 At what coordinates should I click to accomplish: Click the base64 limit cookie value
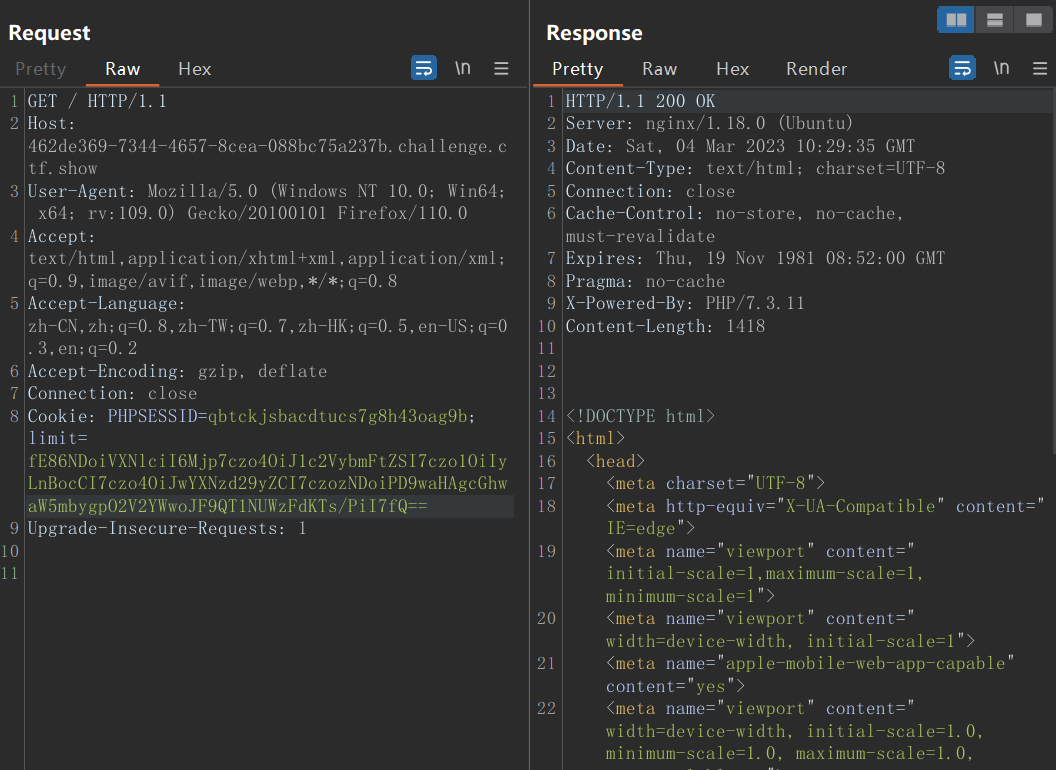click(267, 484)
